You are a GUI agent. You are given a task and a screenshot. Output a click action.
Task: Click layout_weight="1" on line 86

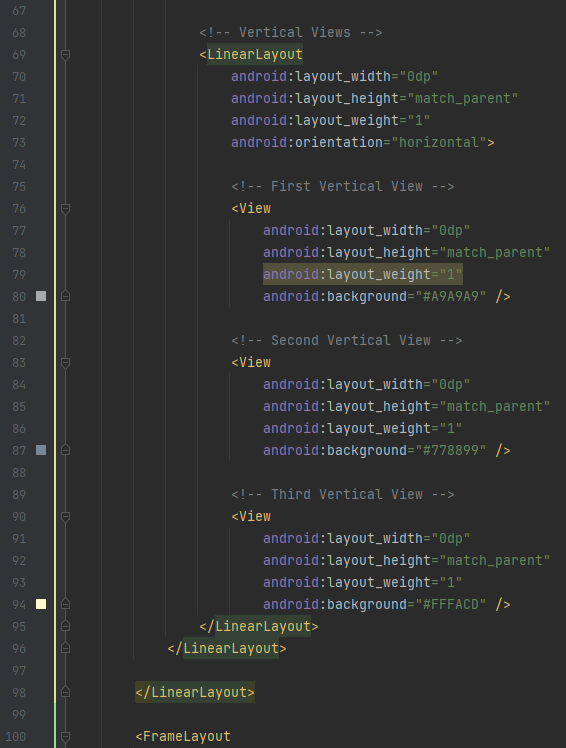(x=363, y=428)
